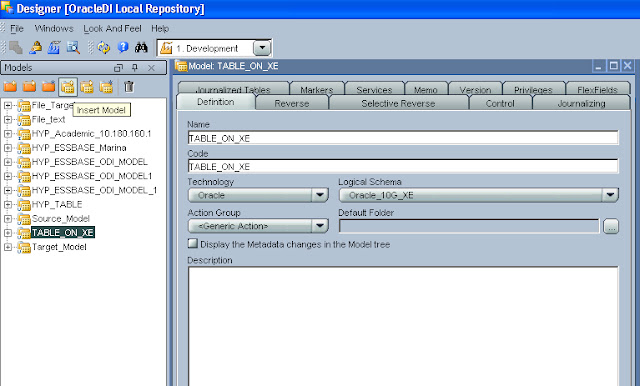Select HYP_Academic_10.180.160.1 in the tree
This screenshot has width=640, height=386.
pyautogui.click(x=91, y=134)
